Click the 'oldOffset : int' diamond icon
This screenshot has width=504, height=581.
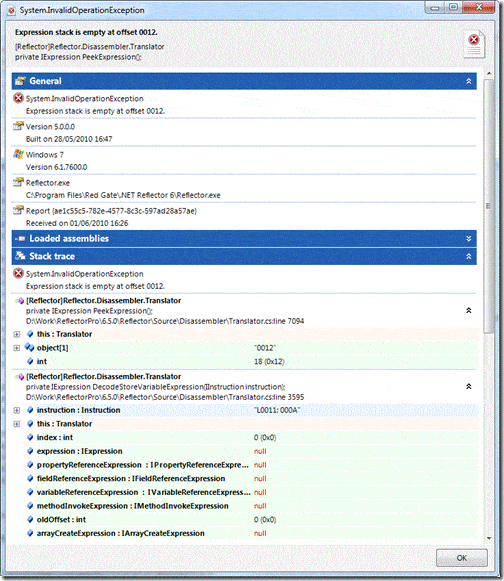(30, 519)
